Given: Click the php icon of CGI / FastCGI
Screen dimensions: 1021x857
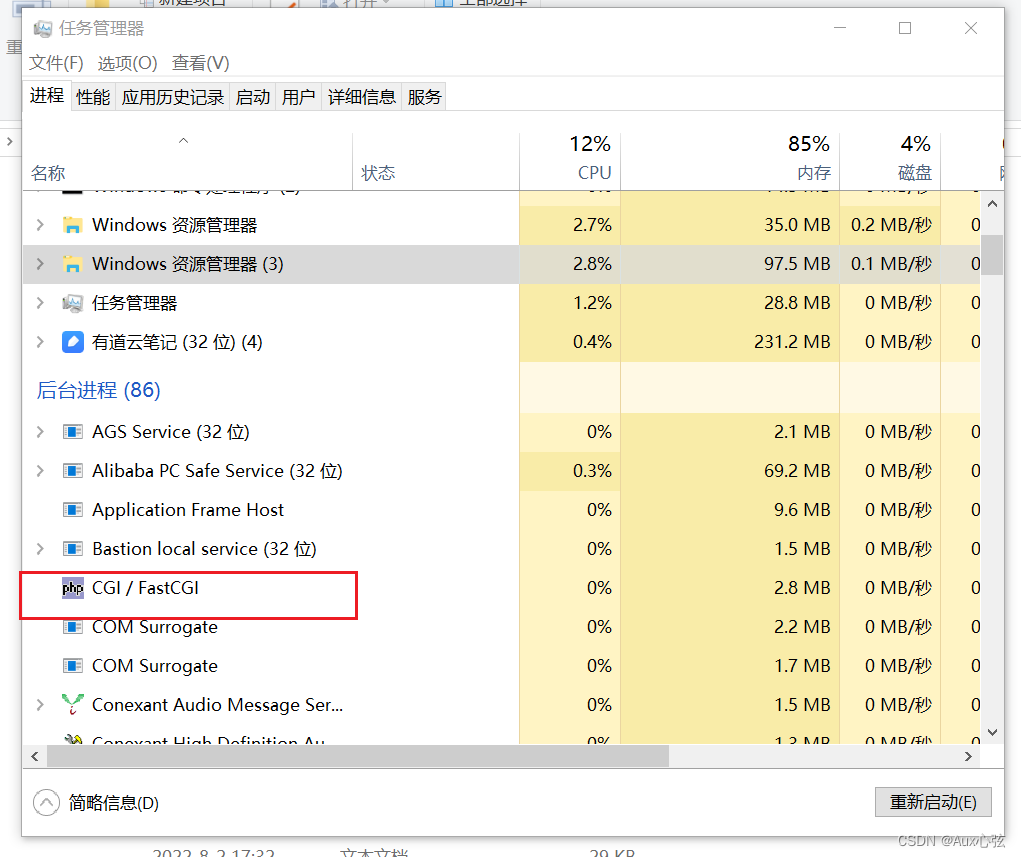Looking at the screenshot, I should pos(72,588).
